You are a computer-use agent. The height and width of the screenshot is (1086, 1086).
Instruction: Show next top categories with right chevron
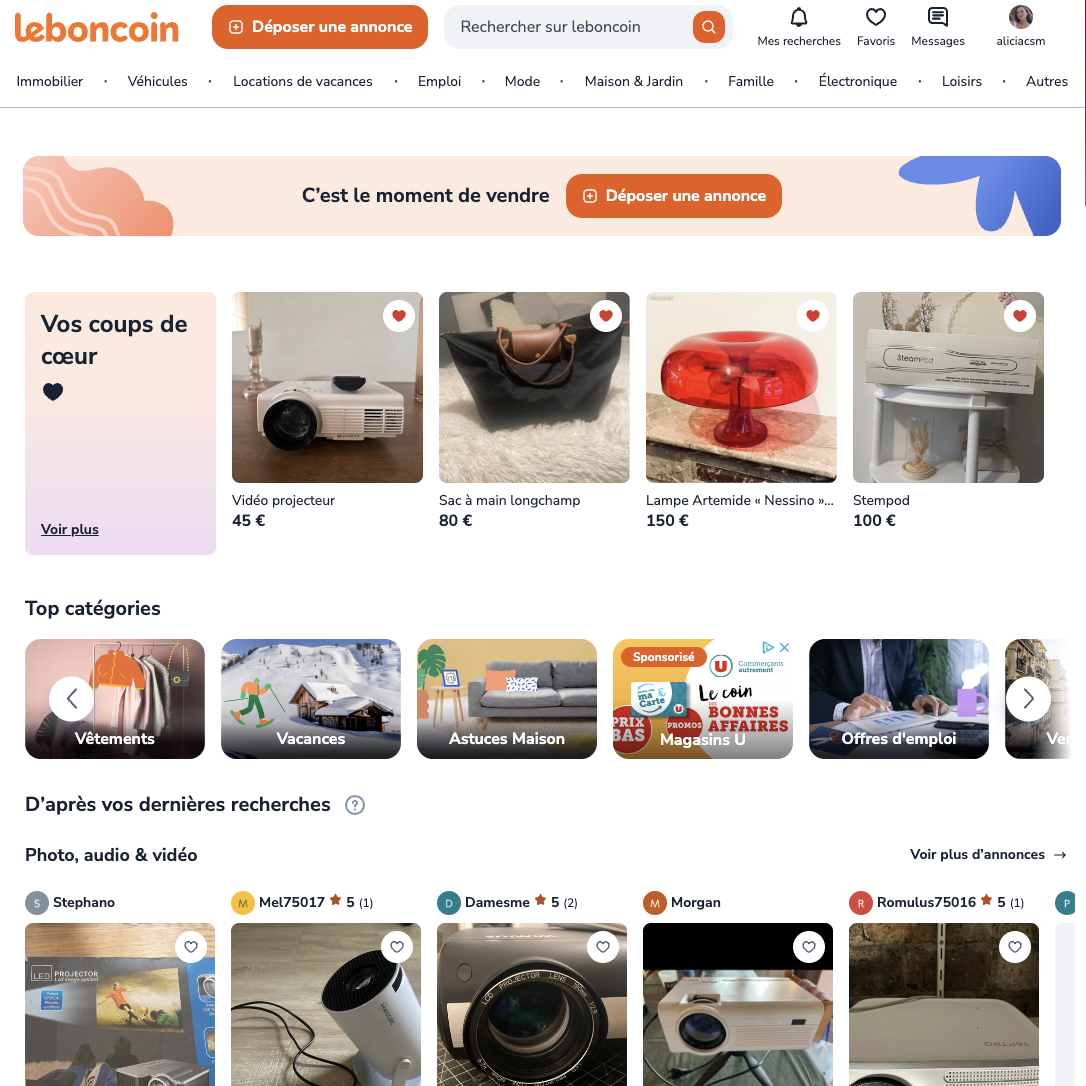point(1029,699)
